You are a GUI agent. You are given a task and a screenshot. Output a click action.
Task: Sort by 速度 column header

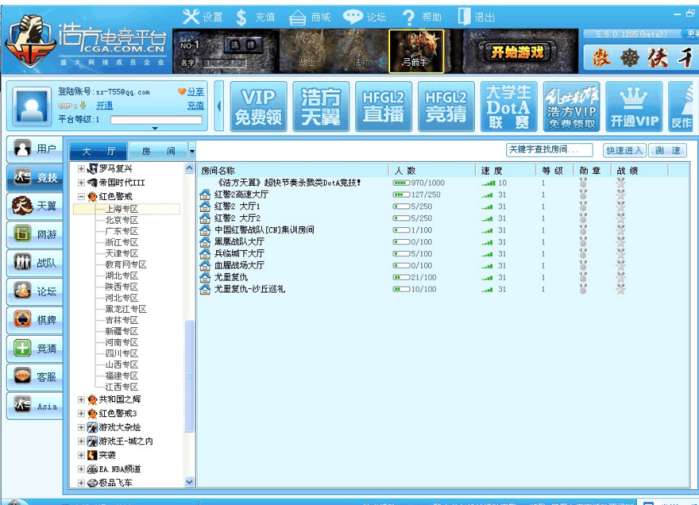coord(506,170)
